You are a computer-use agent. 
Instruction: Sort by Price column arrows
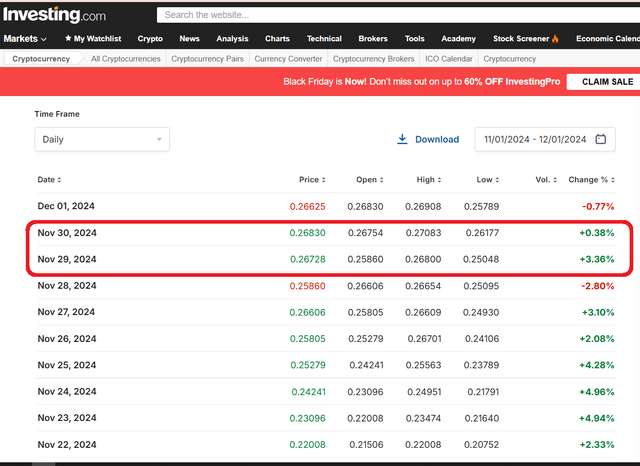[323, 180]
